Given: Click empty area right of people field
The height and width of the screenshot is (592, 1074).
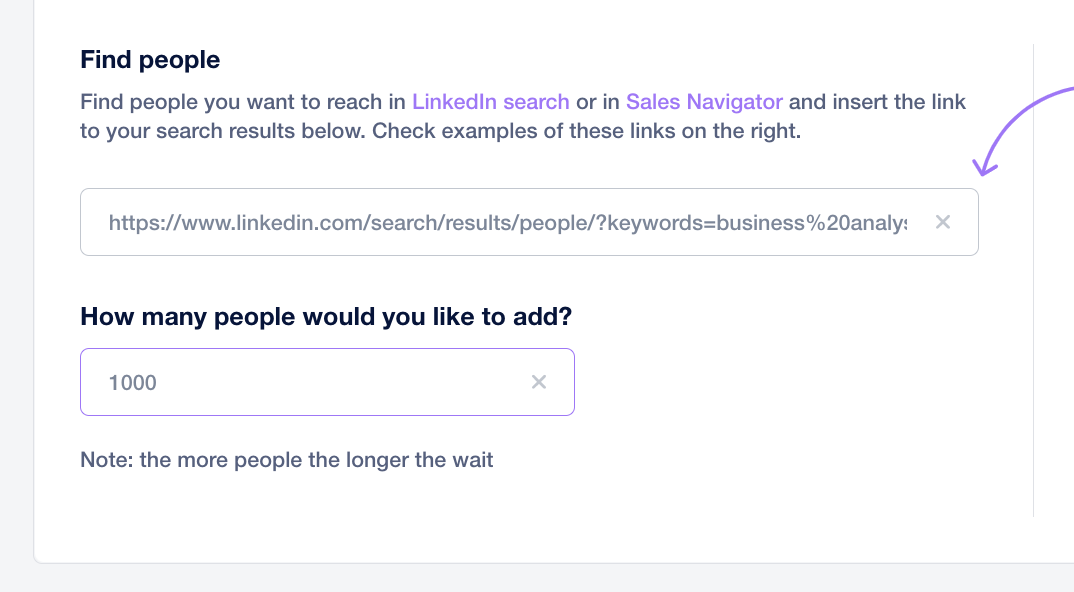Looking at the screenshot, I should coord(801,382).
